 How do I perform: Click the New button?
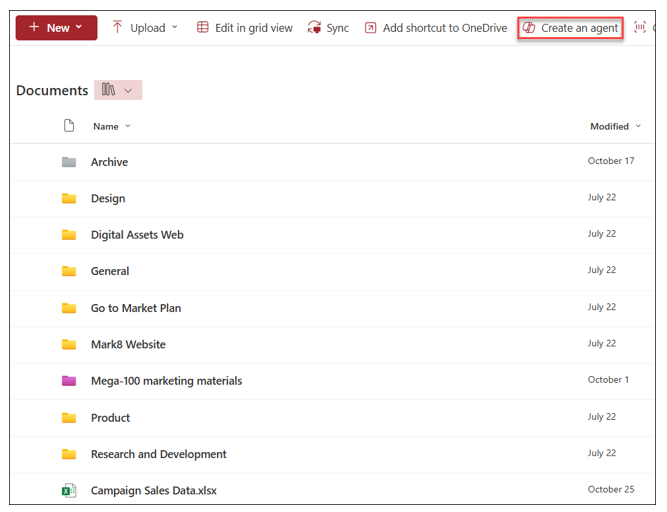[56, 28]
